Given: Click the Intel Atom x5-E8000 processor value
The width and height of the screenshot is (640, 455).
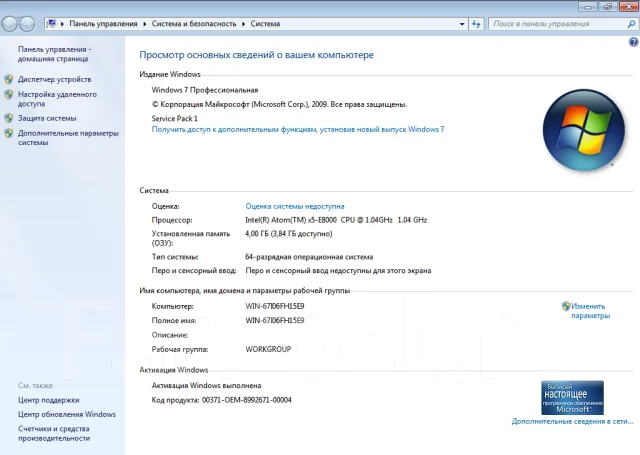Looking at the screenshot, I should pyautogui.click(x=336, y=220).
